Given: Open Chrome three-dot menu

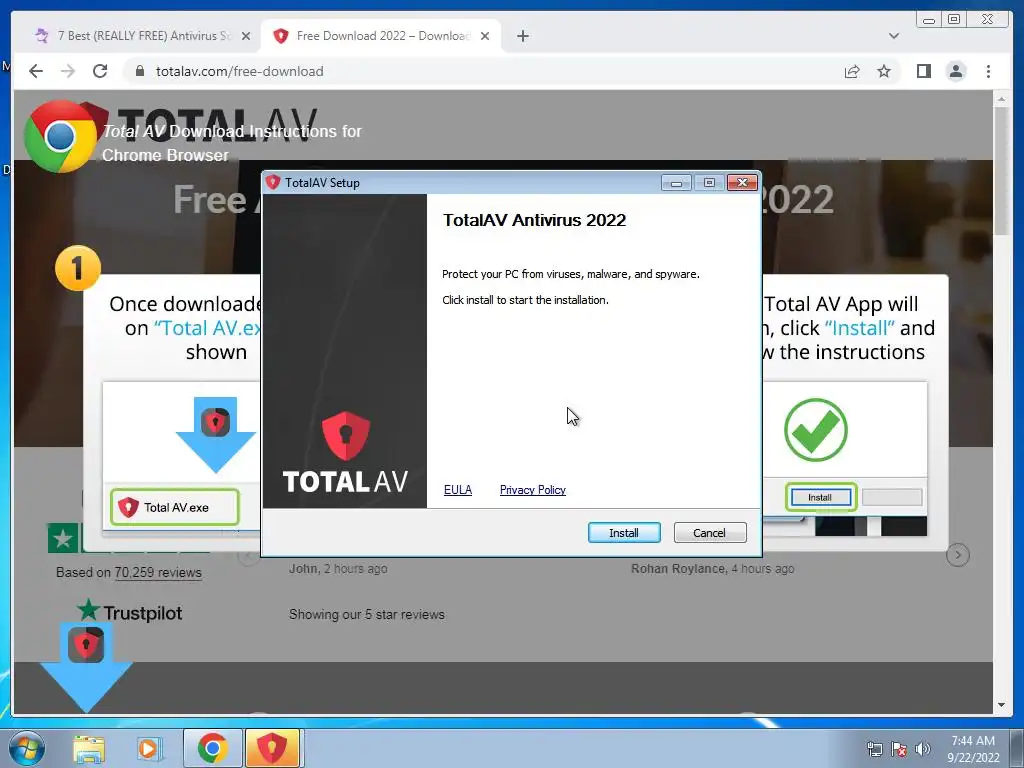Looking at the screenshot, I should click(x=988, y=71).
